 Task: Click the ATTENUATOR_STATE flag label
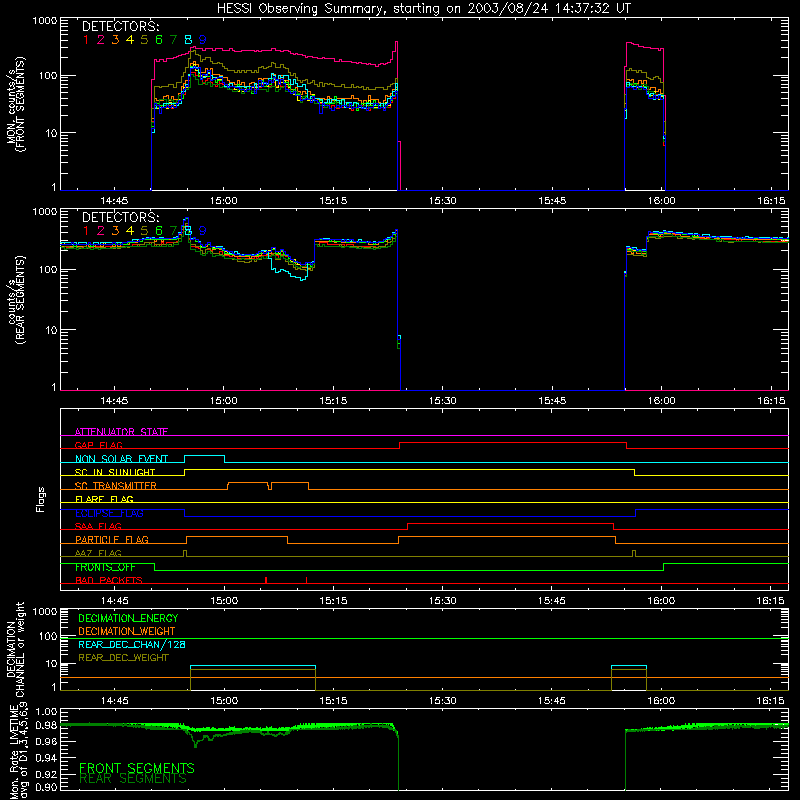click(121, 432)
